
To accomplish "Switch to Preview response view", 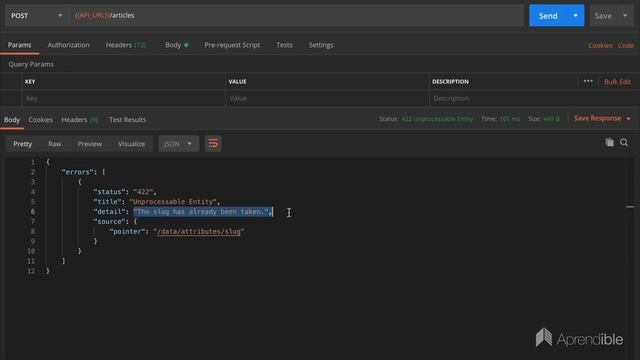I will click(x=90, y=144).
